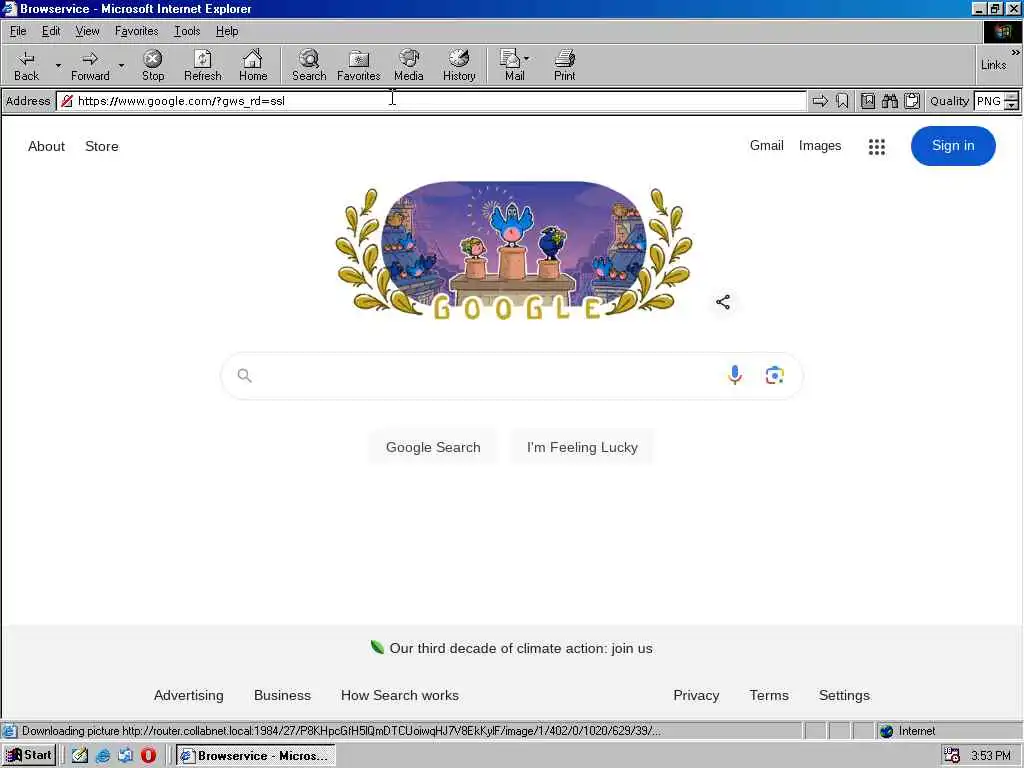
Task: Show the History panel
Action: click(x=459, y=65)
